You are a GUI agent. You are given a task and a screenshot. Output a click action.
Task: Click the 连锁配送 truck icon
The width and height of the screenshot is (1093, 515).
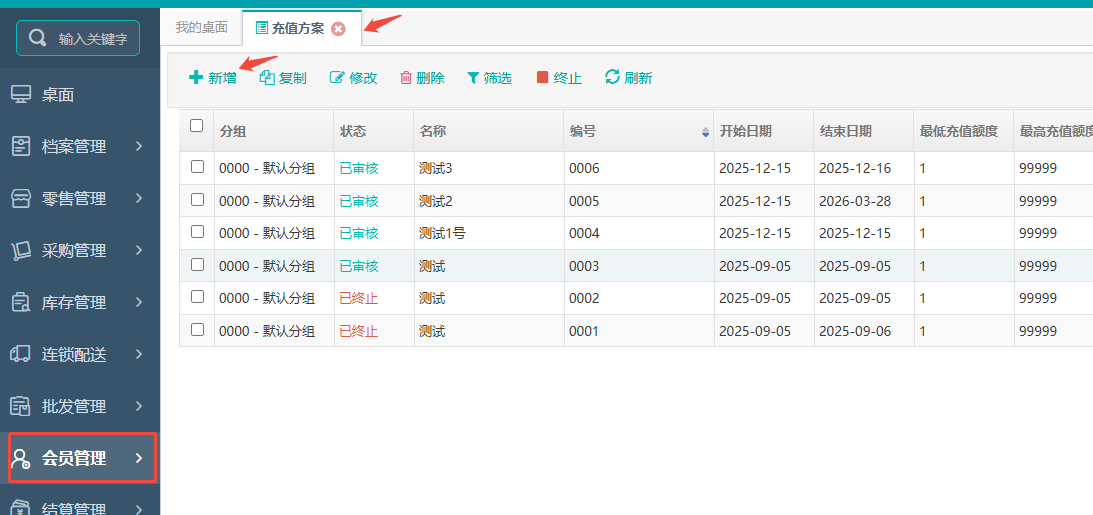point(21,354)
